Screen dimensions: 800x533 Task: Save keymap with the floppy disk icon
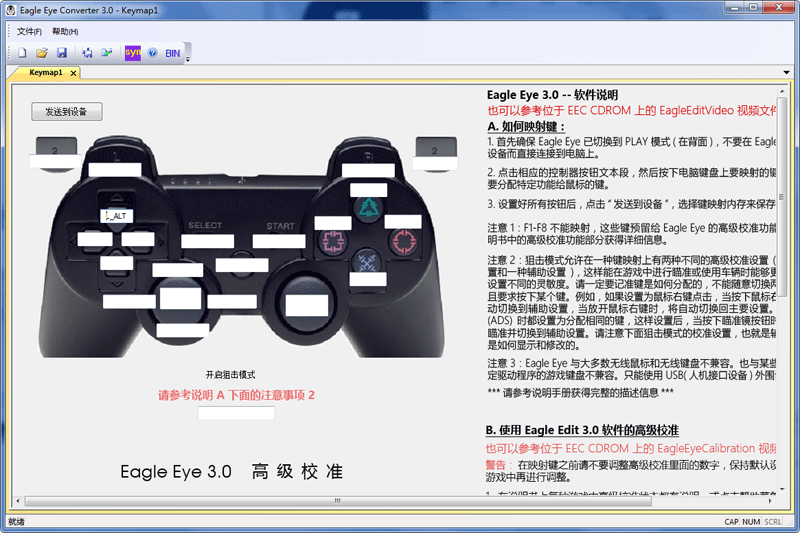tap(62, 53)
